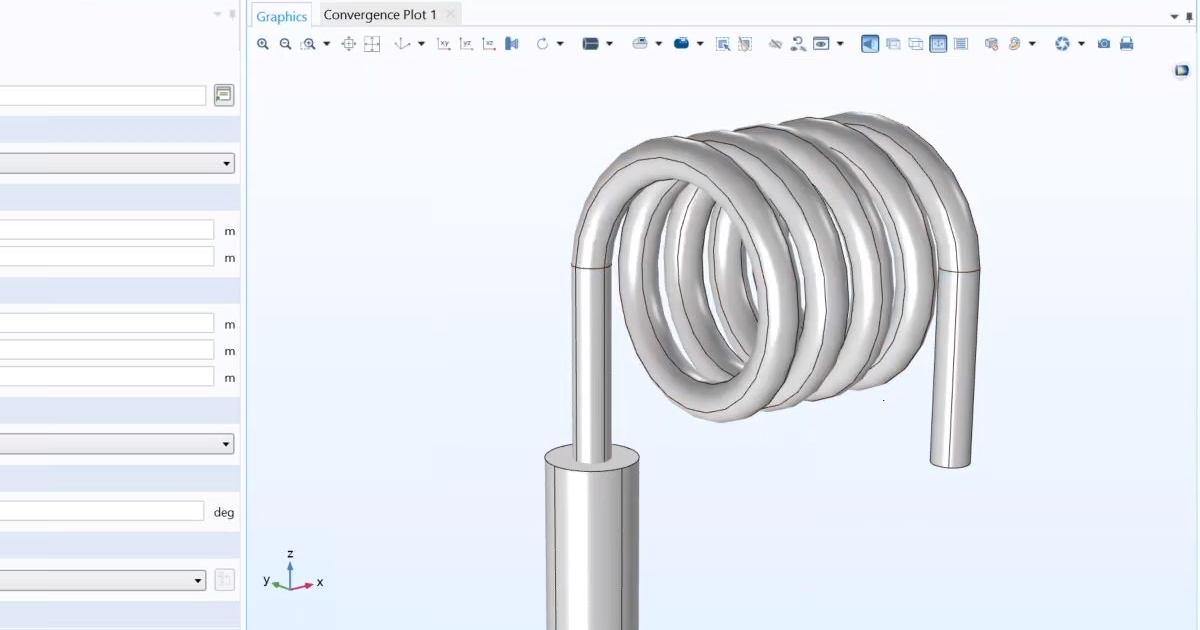This screenshot has height=630, width=1200.
Task: Switch to the YZ view
Action: (465, 44)
